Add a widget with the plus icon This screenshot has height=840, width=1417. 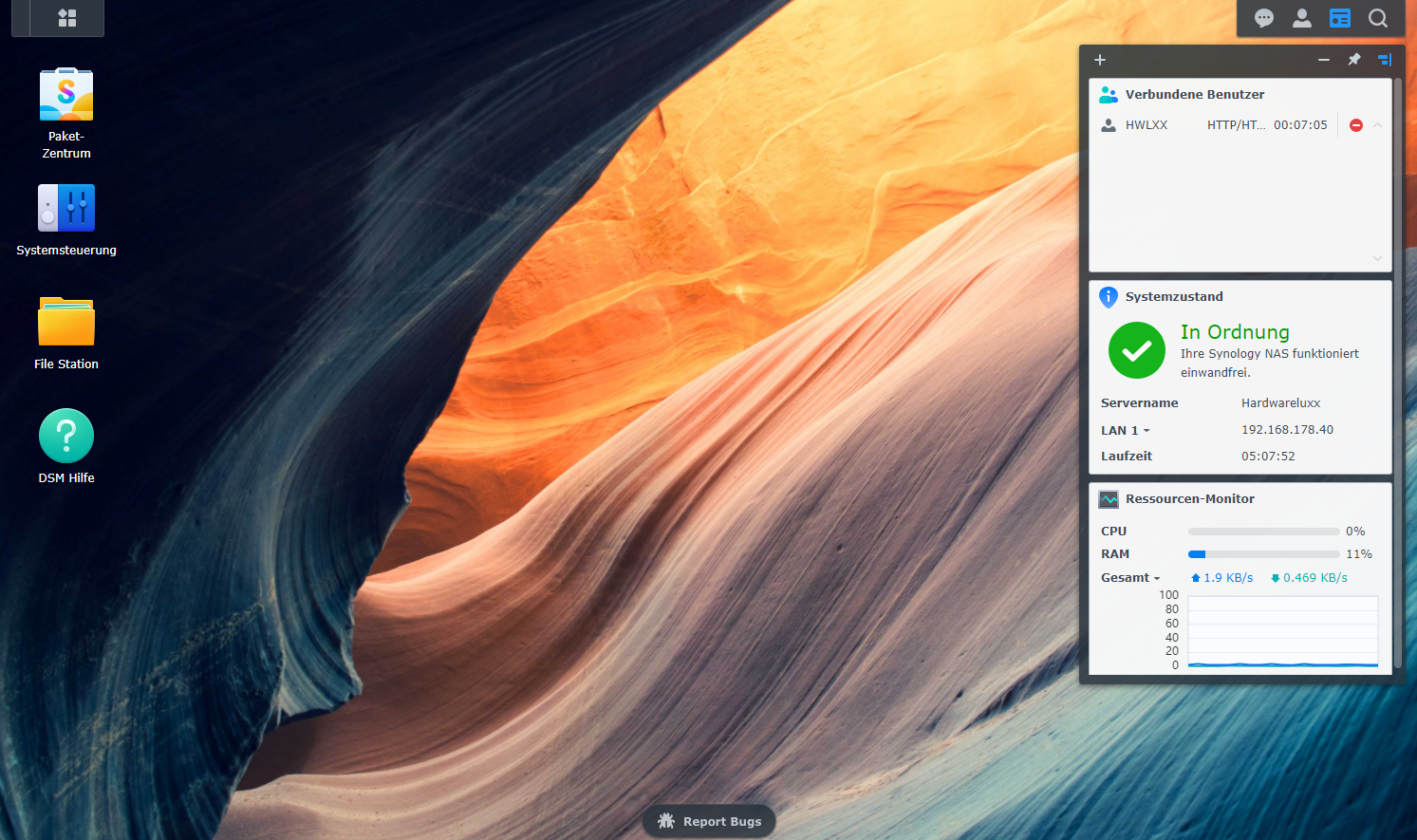[x=1100, y=60]
